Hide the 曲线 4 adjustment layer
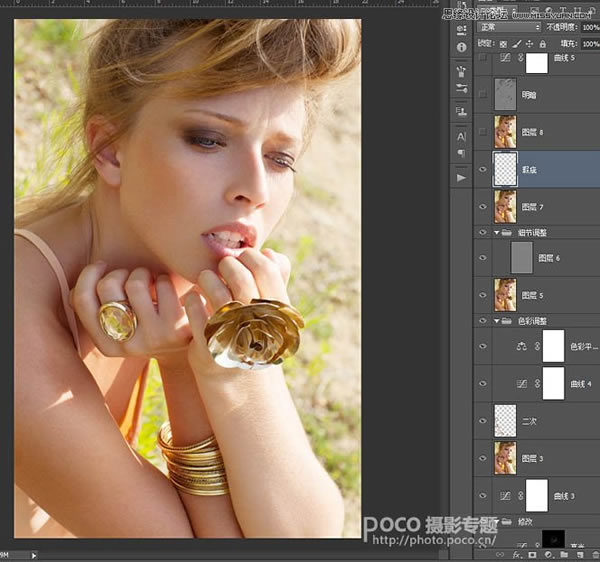Image resolution: width=600 pixels, height=562 pixels. tap(483, 383)
